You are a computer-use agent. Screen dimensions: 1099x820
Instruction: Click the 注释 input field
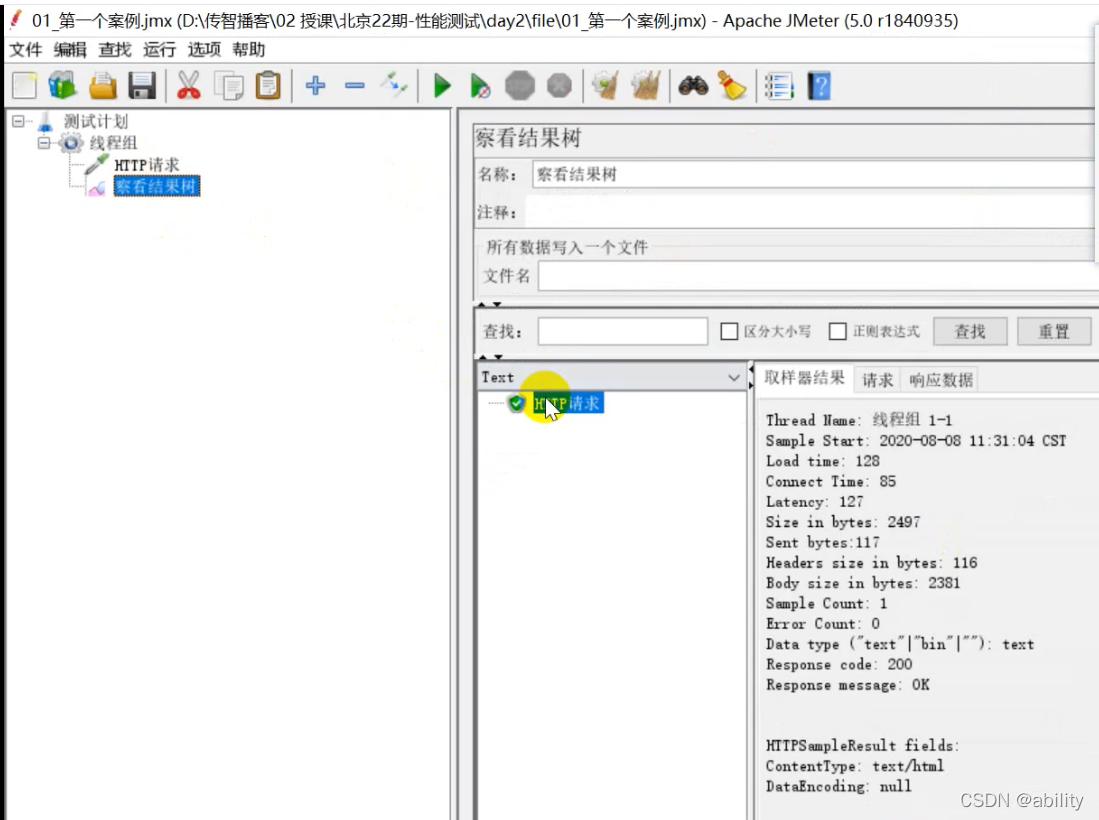(812, 212)
